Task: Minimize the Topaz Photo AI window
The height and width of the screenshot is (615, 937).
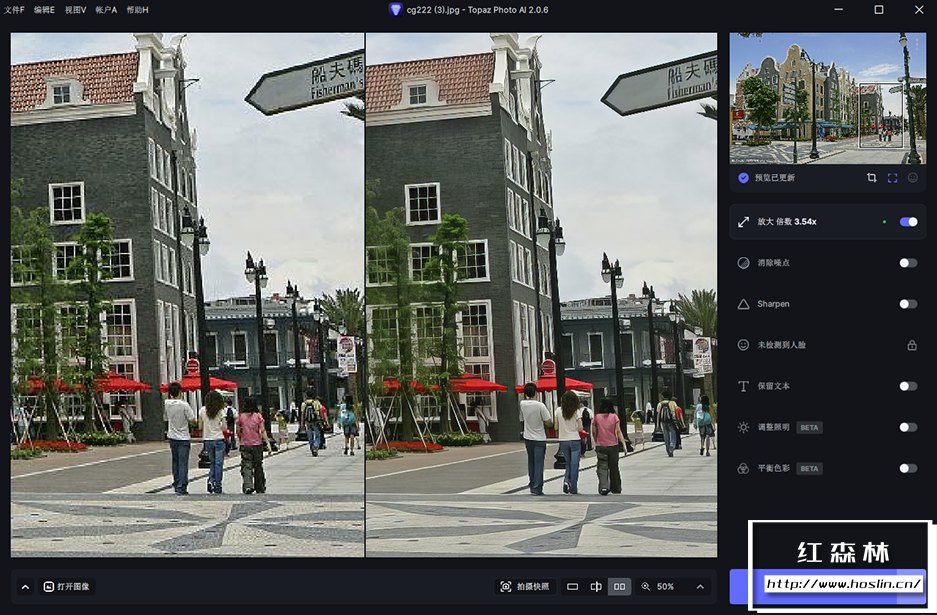Action: pos(838,10)
